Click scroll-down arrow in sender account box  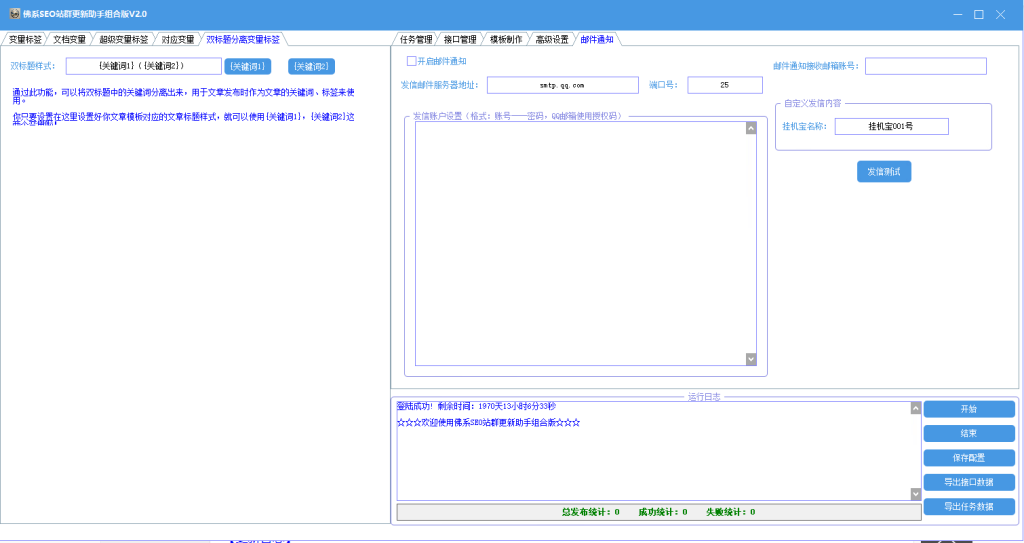751,359
